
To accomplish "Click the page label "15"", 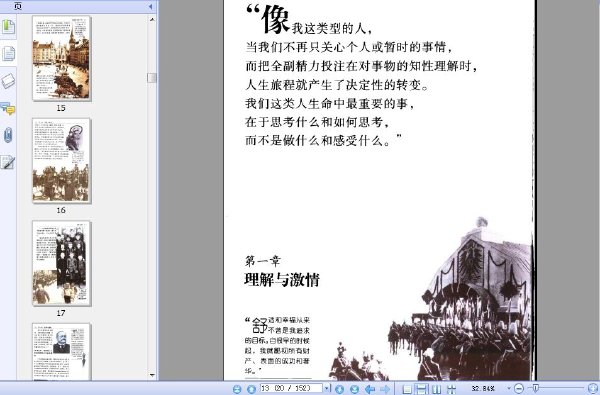I will coord(61,108).
